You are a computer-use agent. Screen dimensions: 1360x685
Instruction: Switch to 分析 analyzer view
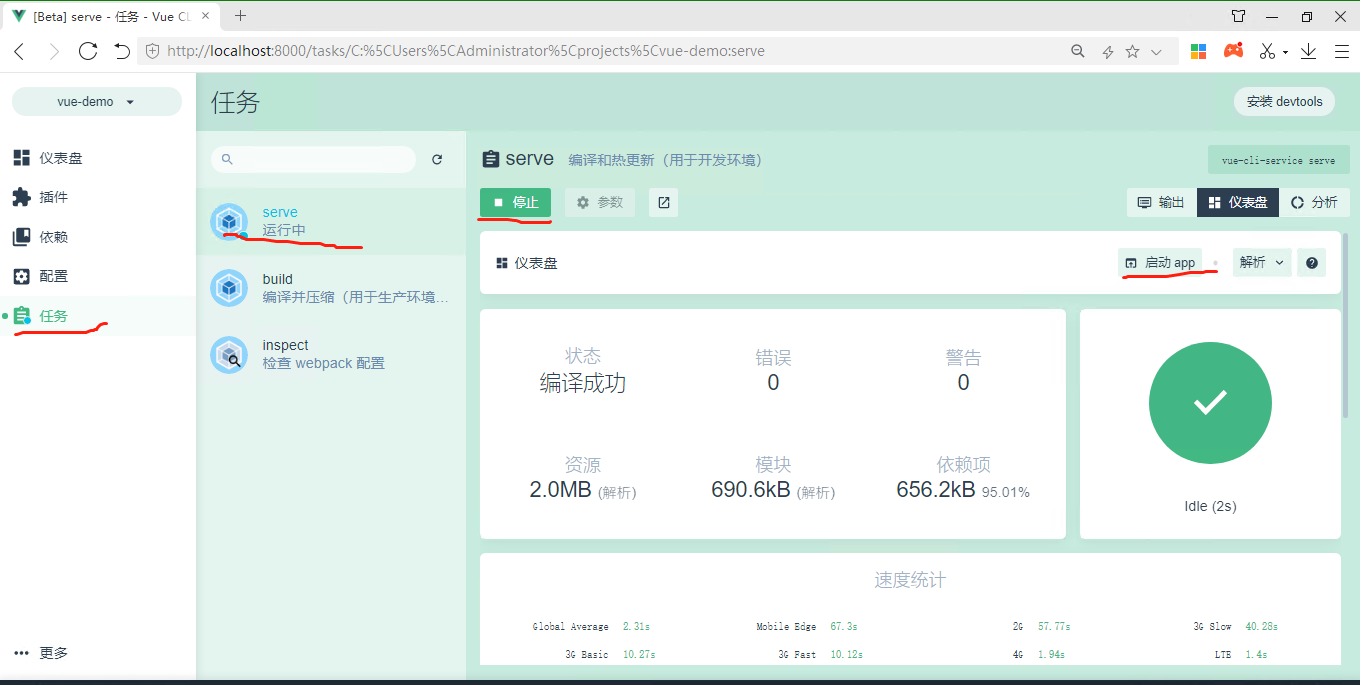click(1314, 202)
